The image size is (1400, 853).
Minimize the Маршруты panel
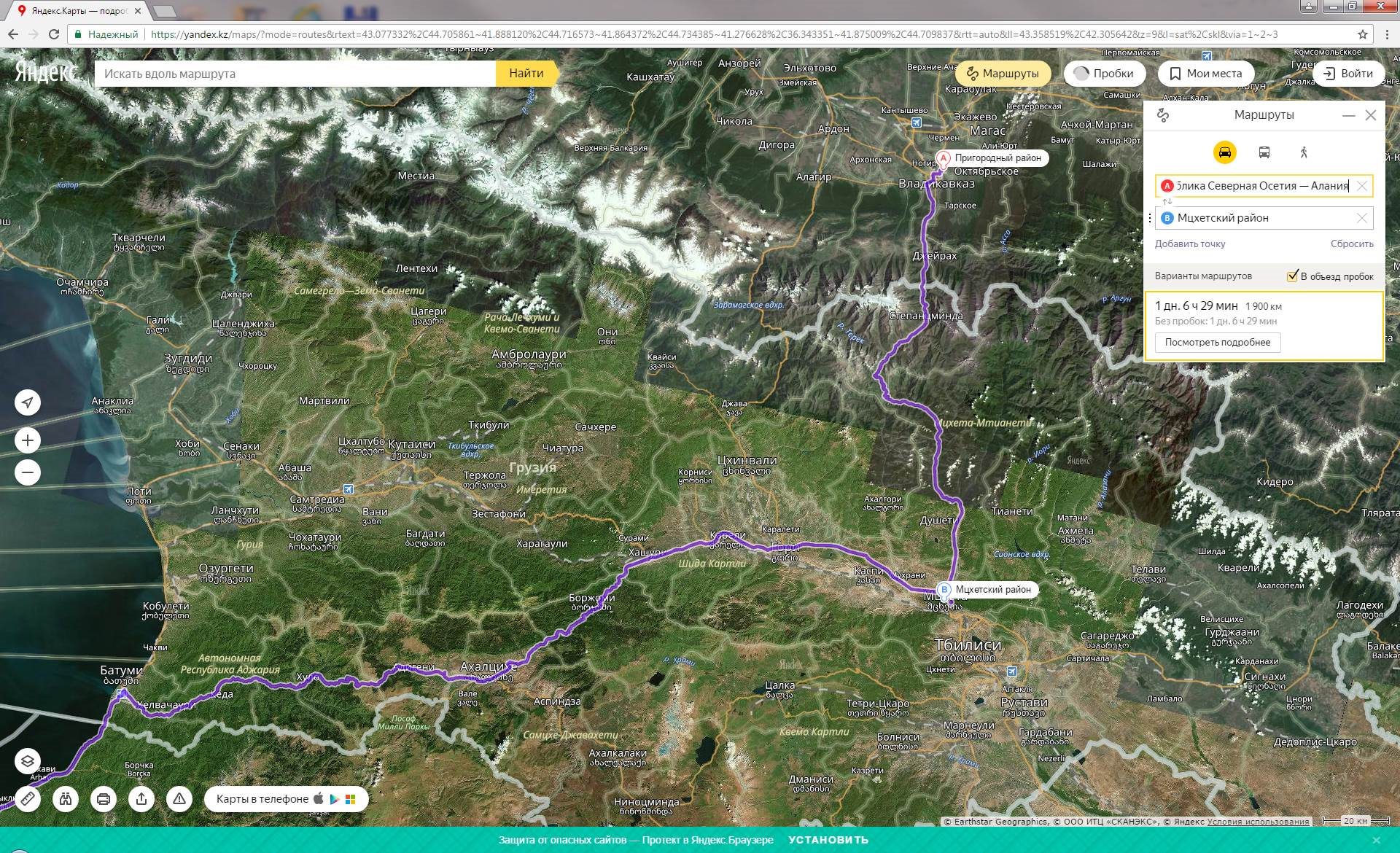[1349, 115]
